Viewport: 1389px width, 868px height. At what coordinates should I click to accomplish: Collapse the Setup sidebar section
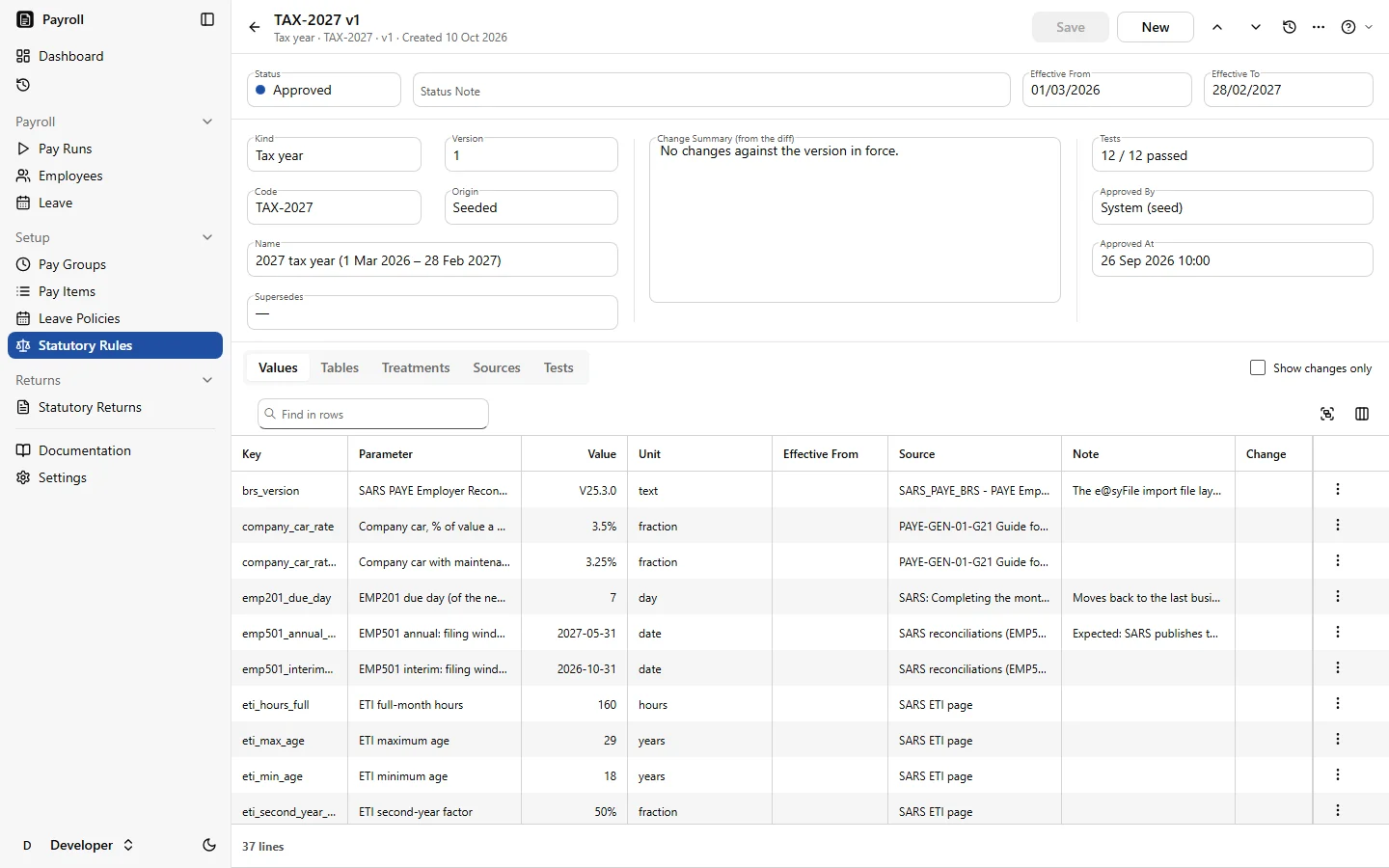pos(207,237)
